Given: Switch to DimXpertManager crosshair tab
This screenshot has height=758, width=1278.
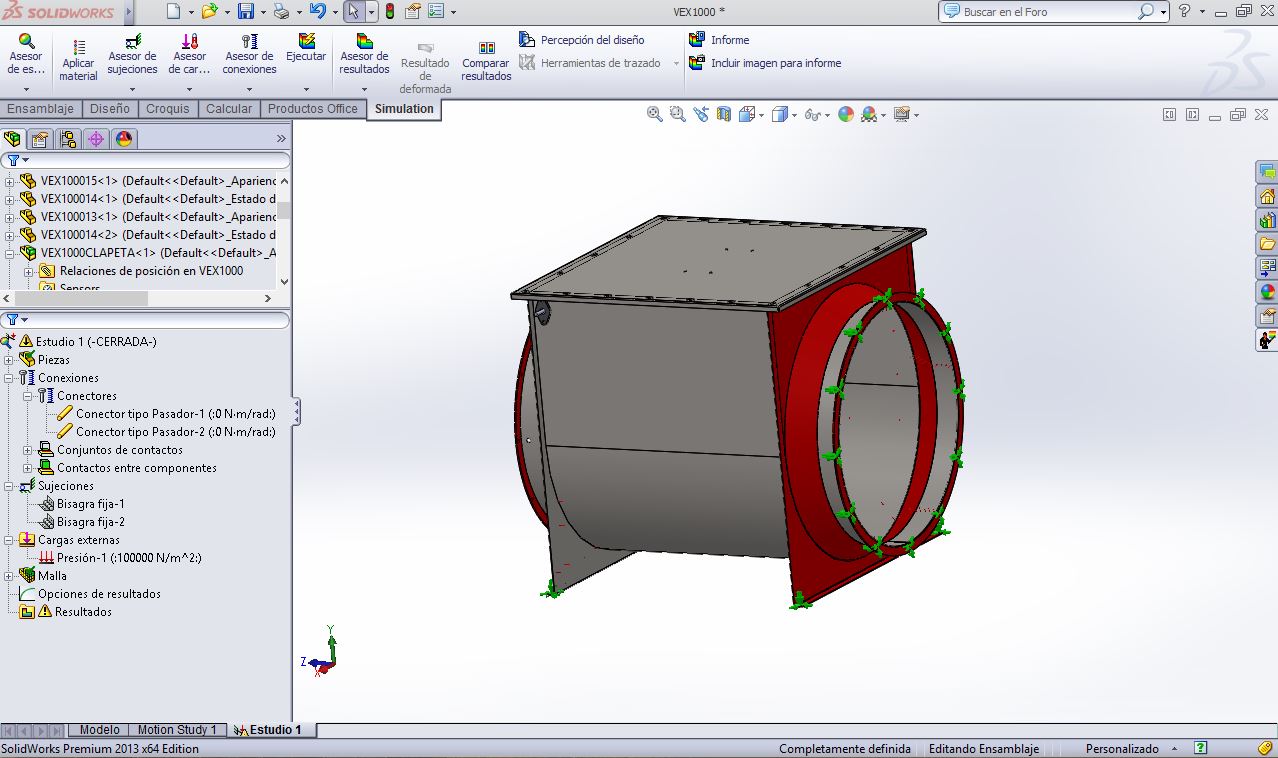Looking at the screenshot, I should click(96, 139).
